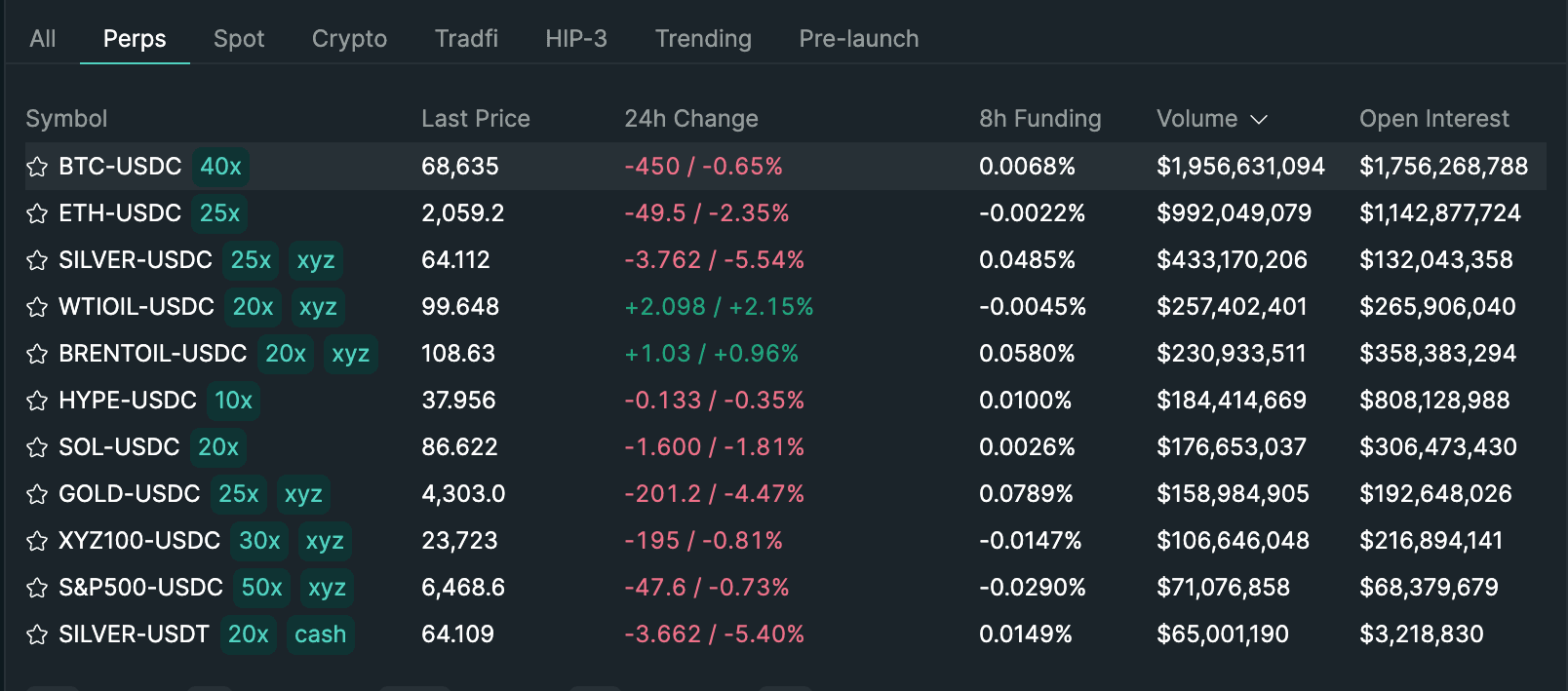Open the SILVER-USDT cash market row
The height and width of the screenshot is (691, 1568).
coord(134,634)
